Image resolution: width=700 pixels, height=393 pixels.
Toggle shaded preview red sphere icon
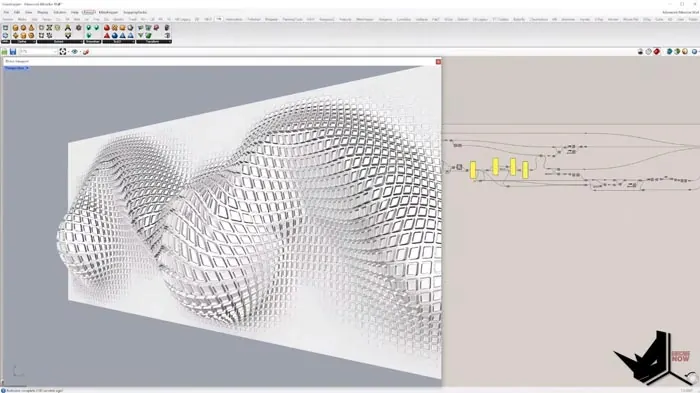pyautogui.click(x=657, y=52)
